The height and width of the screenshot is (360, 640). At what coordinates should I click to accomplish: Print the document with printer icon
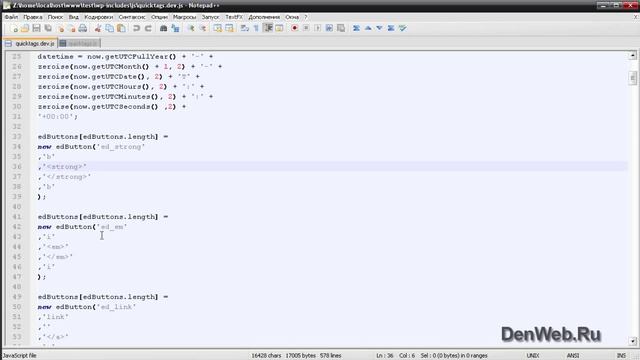(x=83, y=28)
